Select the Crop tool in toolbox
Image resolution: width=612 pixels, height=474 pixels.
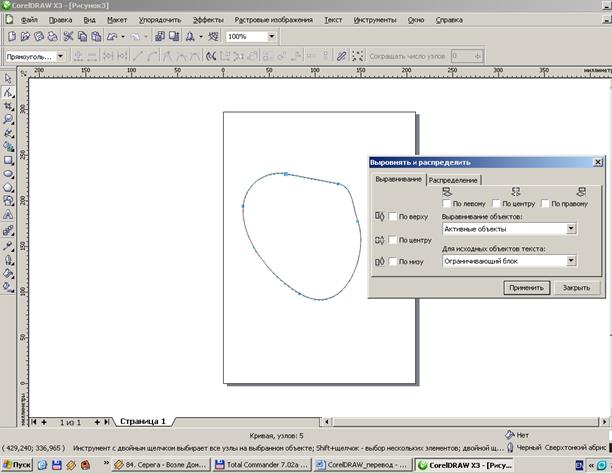[x=8, y=106]
